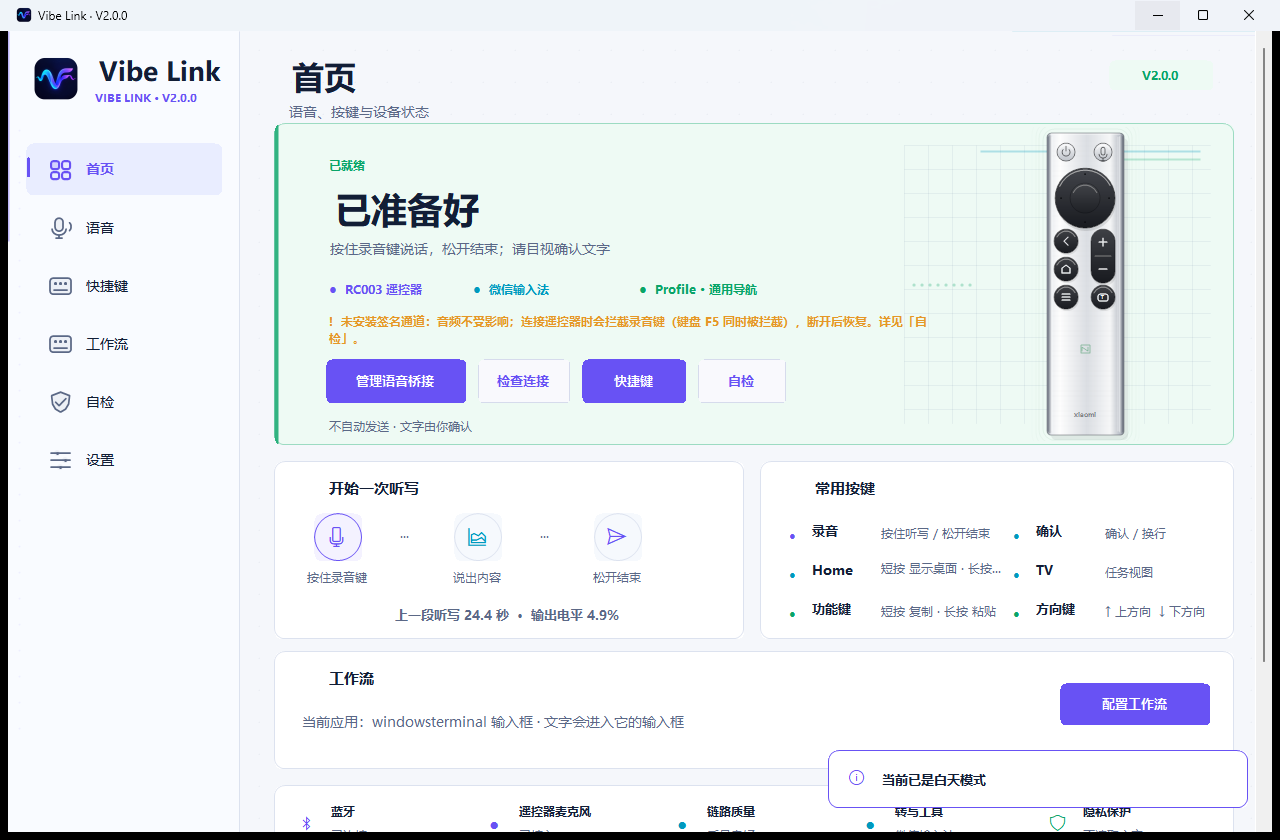Open the 语音 microphone sidebar item
Screen dimensions: 1280x840
click(x=124, y=228)
